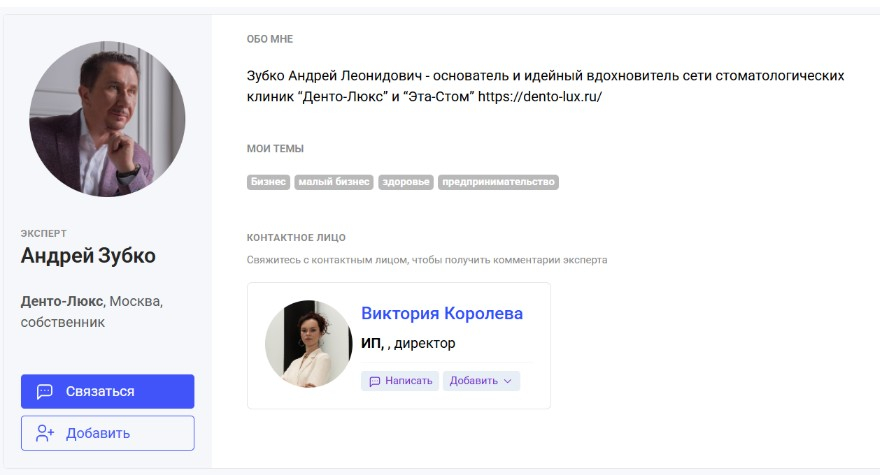Click the Денто-Люкс company name
880x475 pixels.
point(62,302)
